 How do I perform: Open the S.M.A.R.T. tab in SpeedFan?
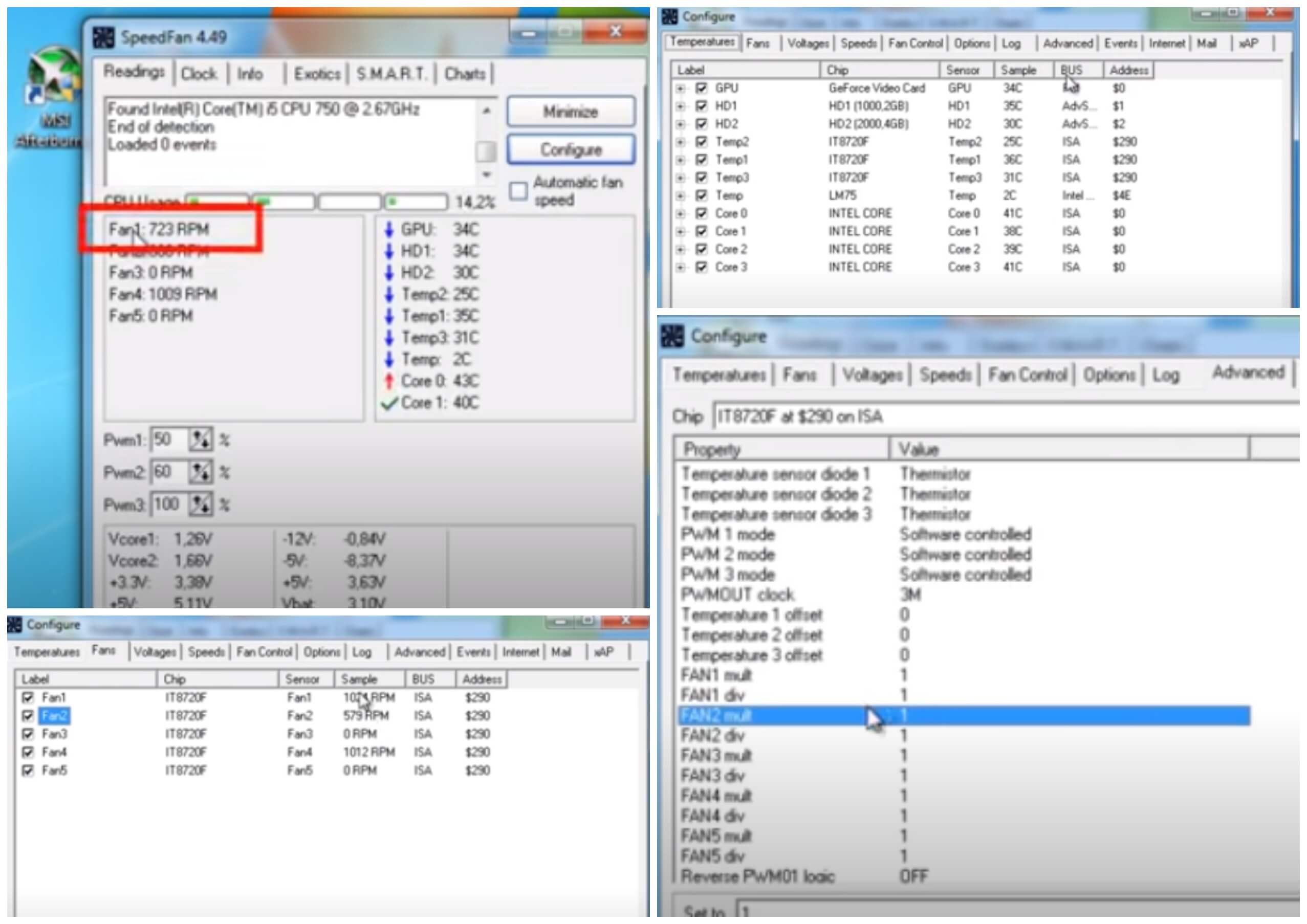pos(391,74)
